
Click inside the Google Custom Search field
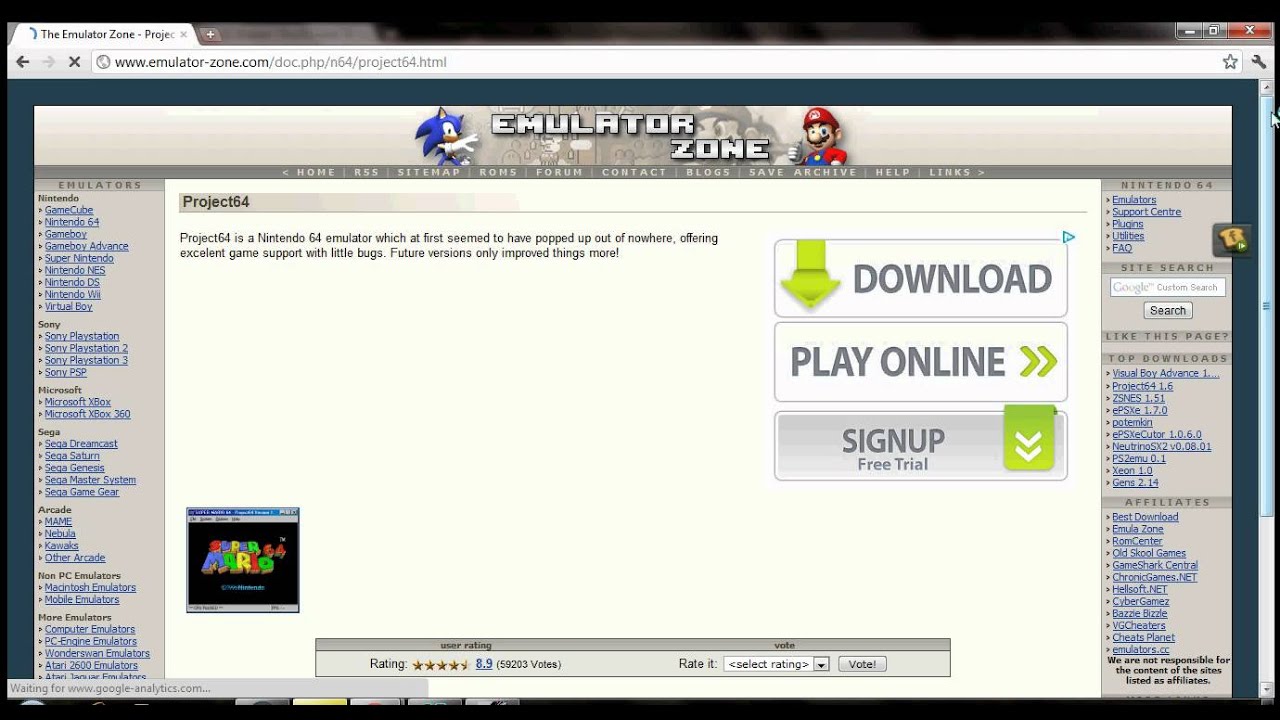click(x=1167, y=287)
